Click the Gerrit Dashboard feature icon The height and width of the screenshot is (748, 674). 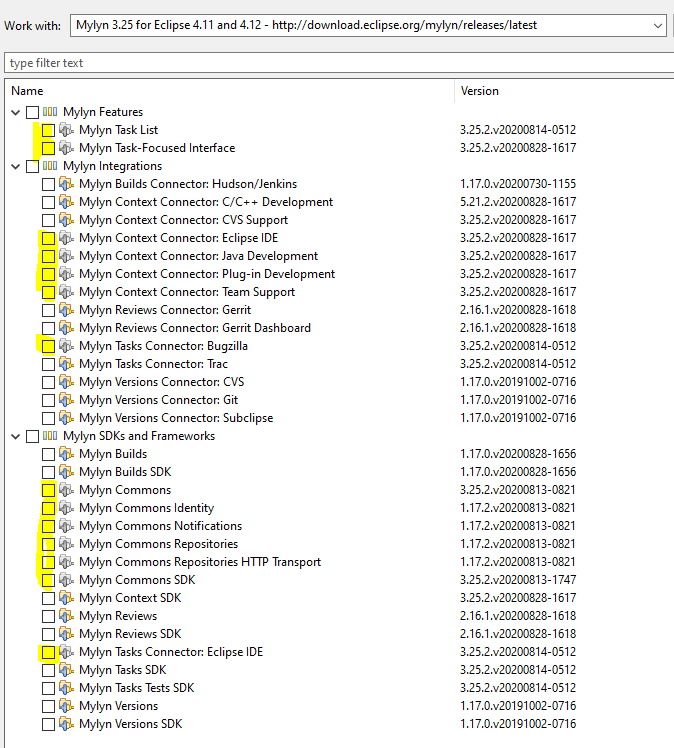(66, 328)
